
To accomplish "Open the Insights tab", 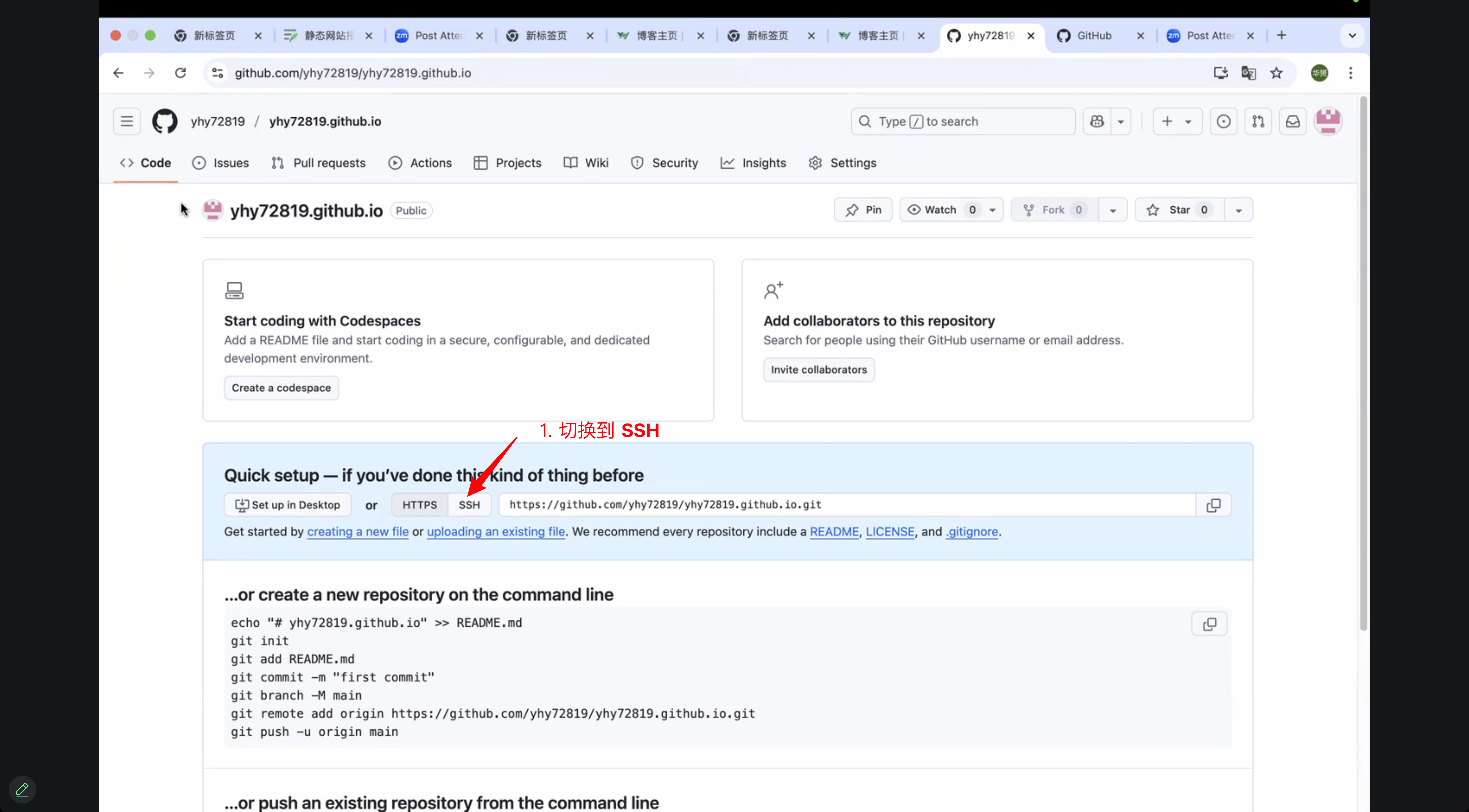I will pyautogui.click(x=753, y=163).
